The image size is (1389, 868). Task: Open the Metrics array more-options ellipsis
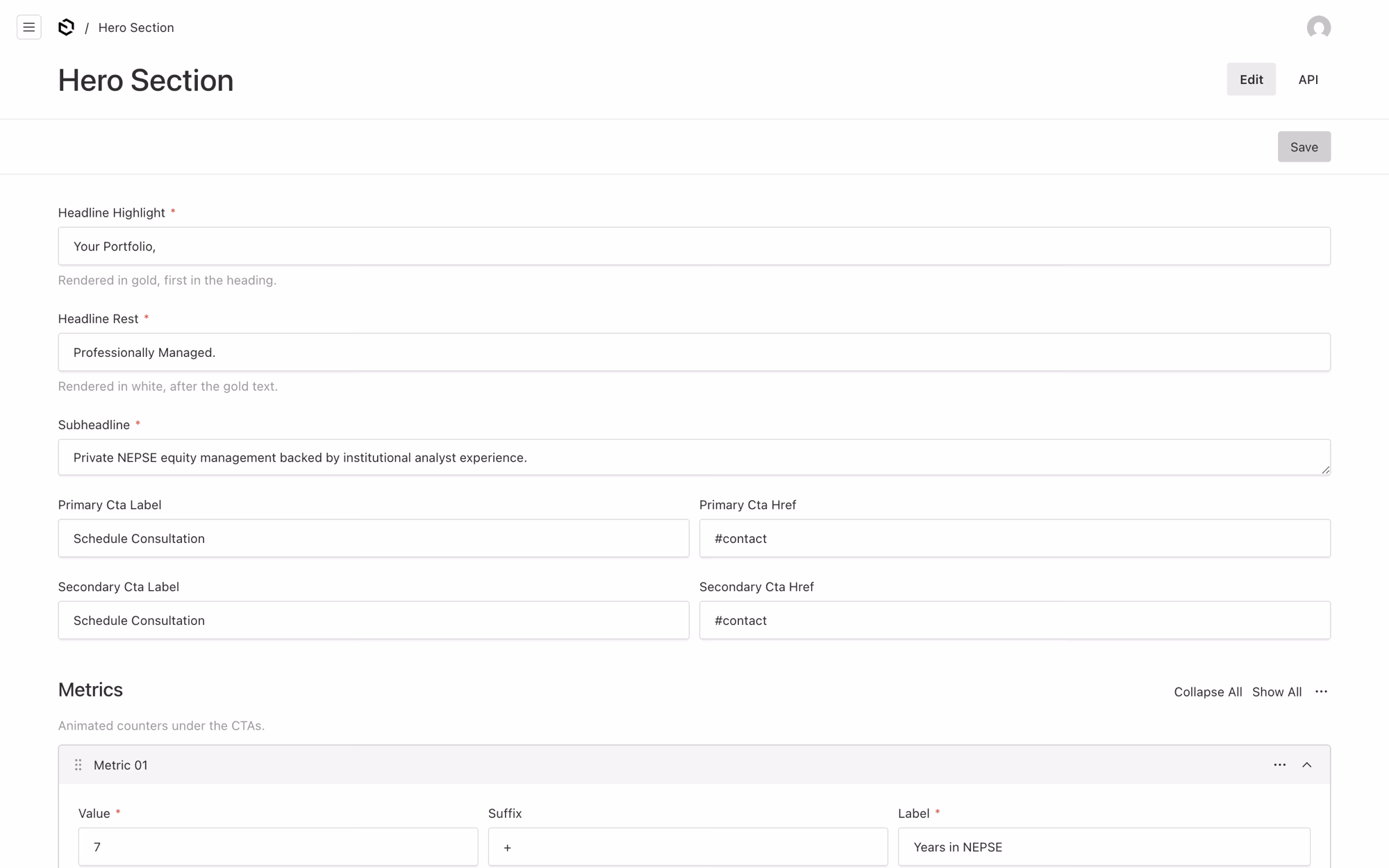pyautogui.click(x=1321, y=692)
